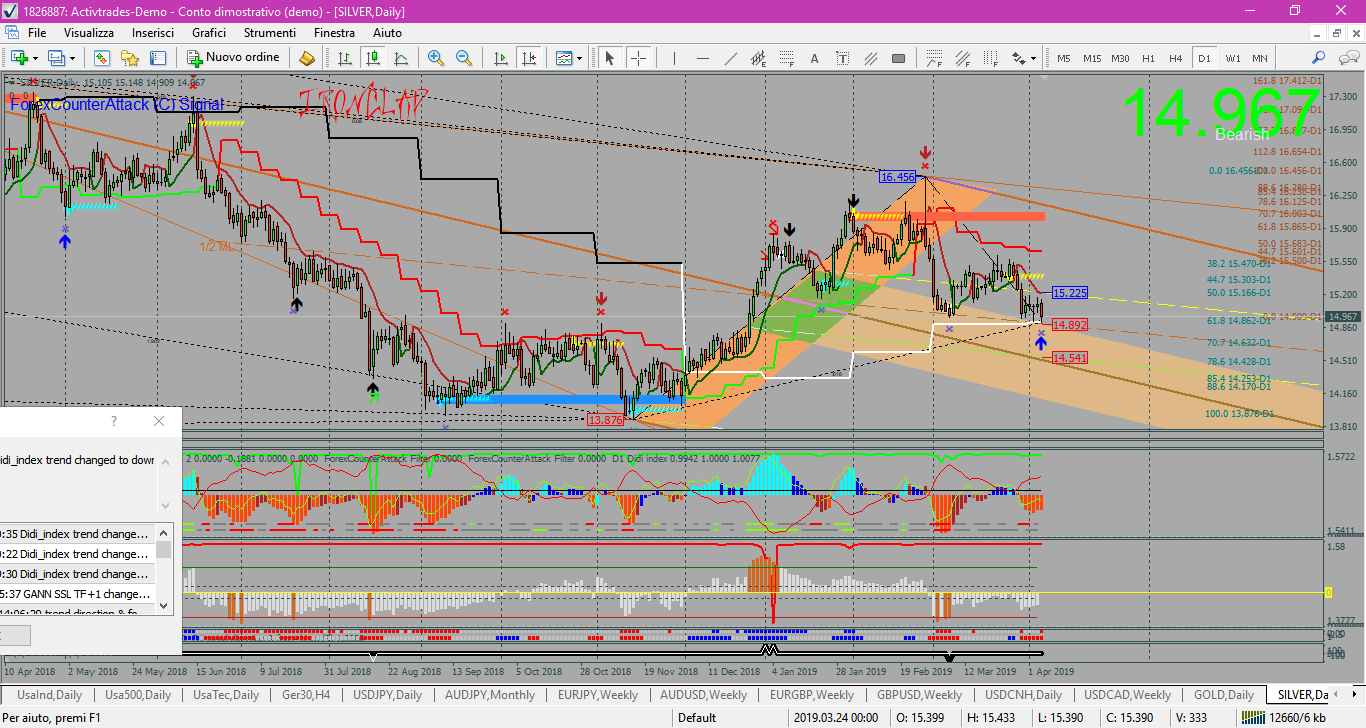Open the New Chart toolbar button
This screenshot has width=1366, height=728.
pyautogui.click(x=20, y=58)
